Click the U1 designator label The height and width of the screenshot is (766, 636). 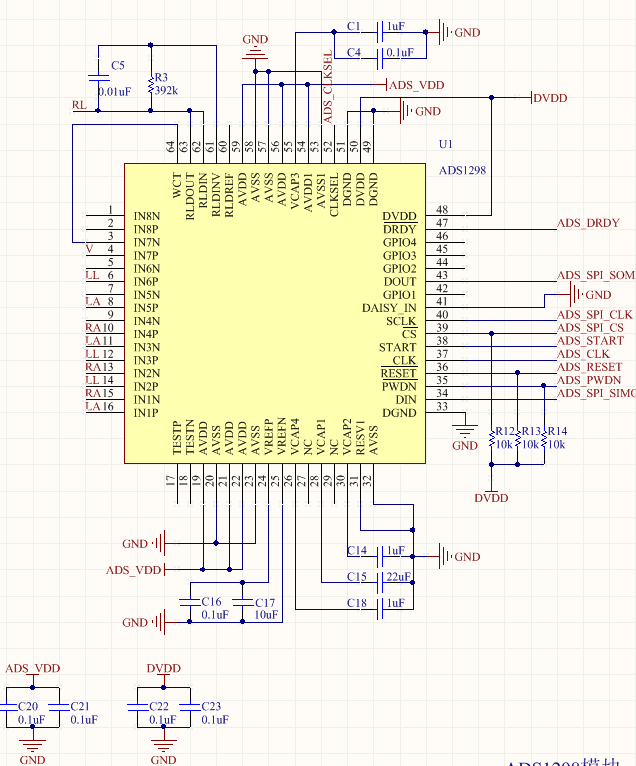coord(445,144)
